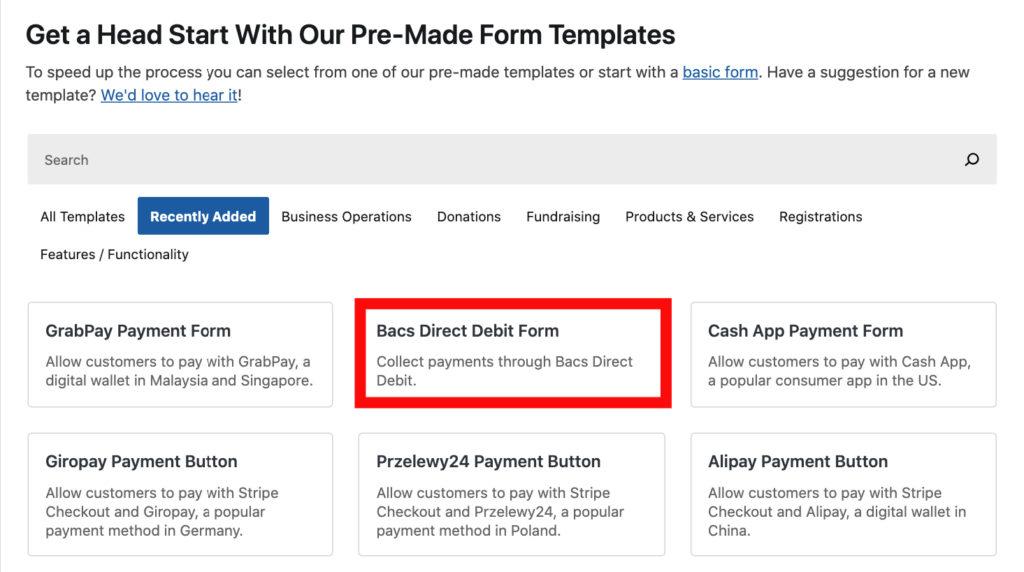Open the Fundraising category tab
The width and height of the screenshot is (1024, 572).
click(563, 216)
